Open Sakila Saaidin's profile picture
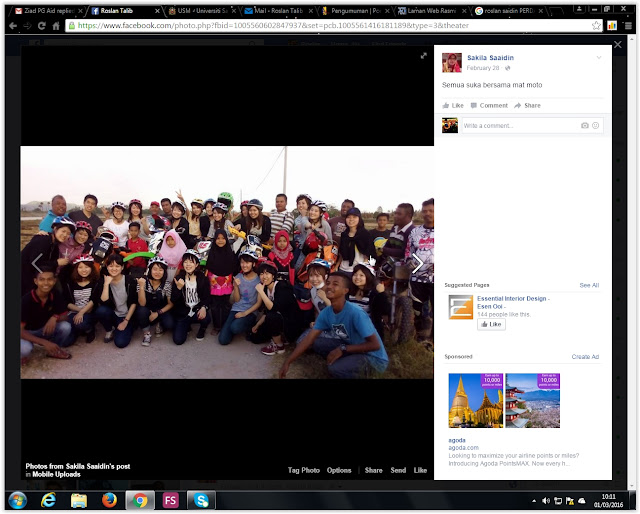 [452, 62]
